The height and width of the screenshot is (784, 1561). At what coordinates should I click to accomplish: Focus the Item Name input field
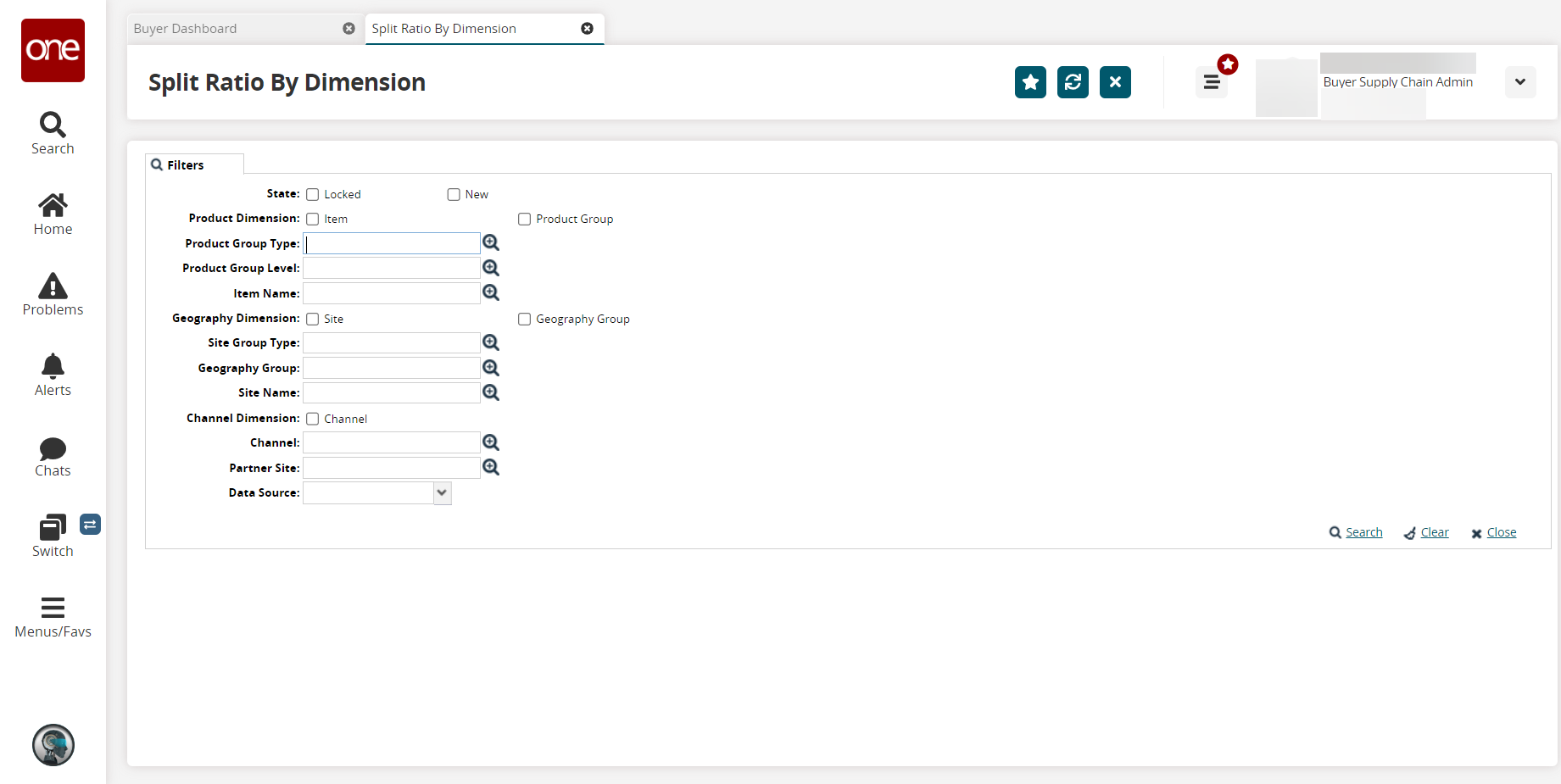coord(392,293)
